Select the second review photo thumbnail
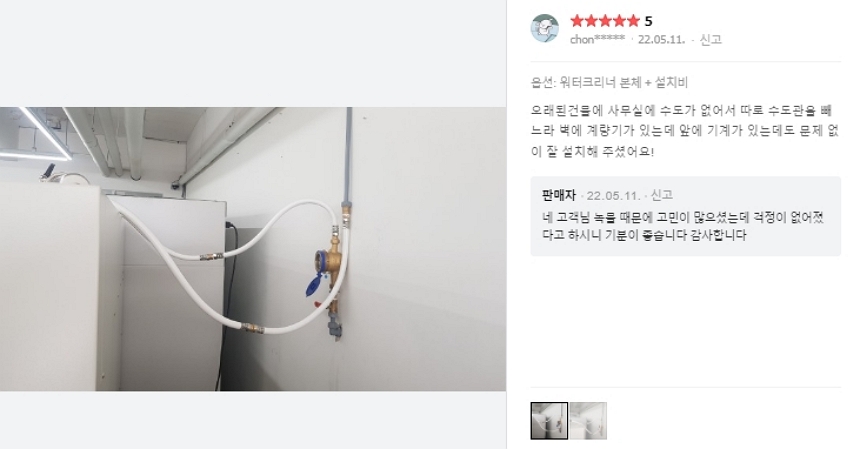The height and width of the screenshot is (449, 860). point(588,420)
